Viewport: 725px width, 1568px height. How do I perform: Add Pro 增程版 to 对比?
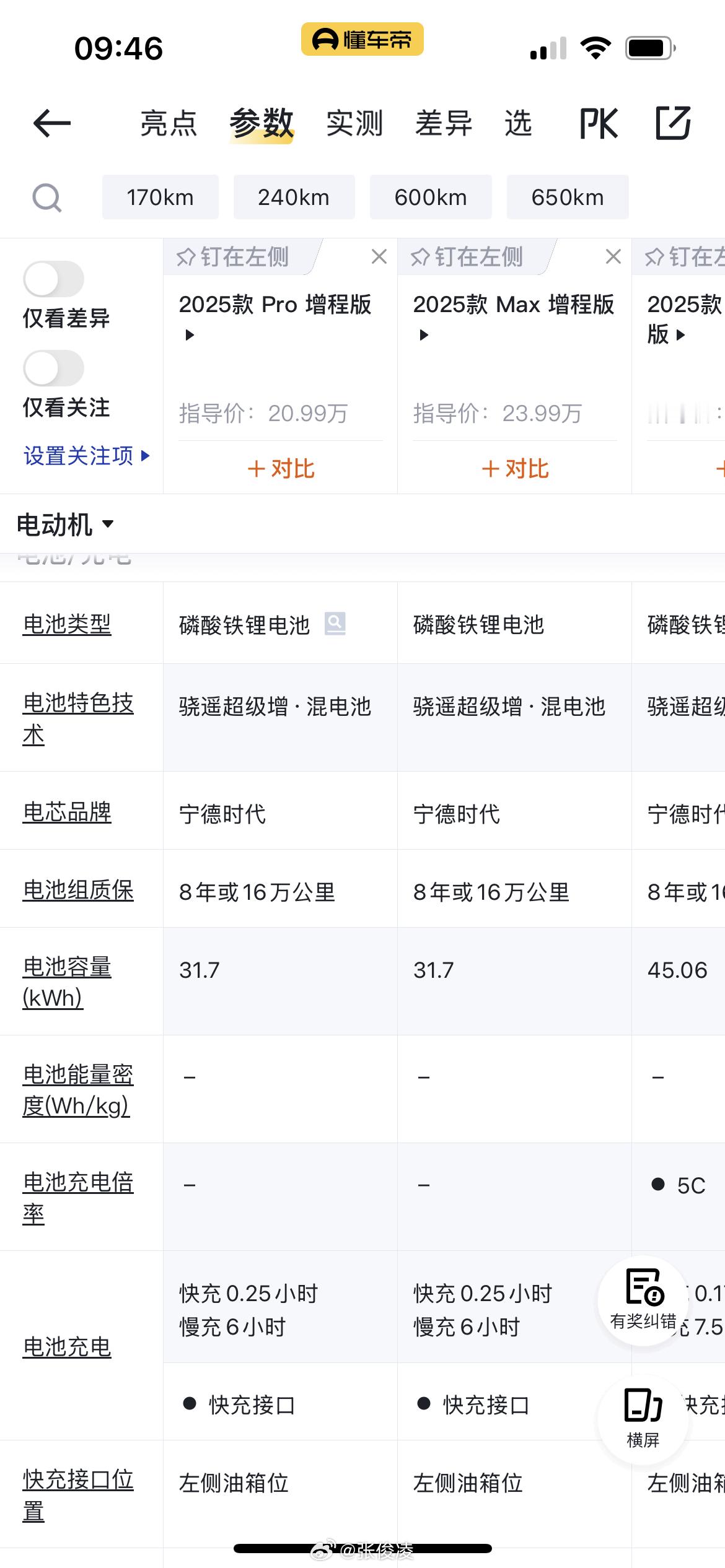(281, 469)
